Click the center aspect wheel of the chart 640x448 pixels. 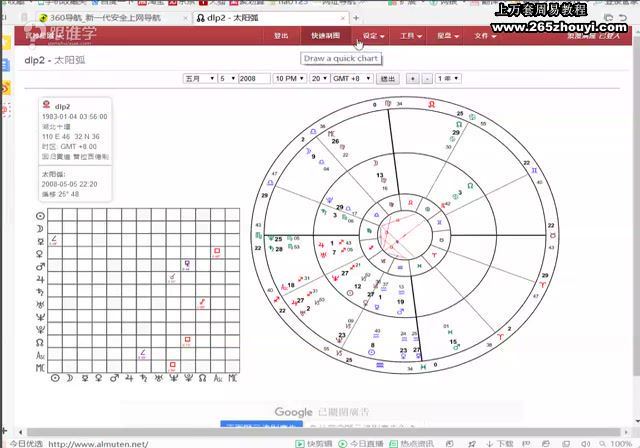(405, 235)
